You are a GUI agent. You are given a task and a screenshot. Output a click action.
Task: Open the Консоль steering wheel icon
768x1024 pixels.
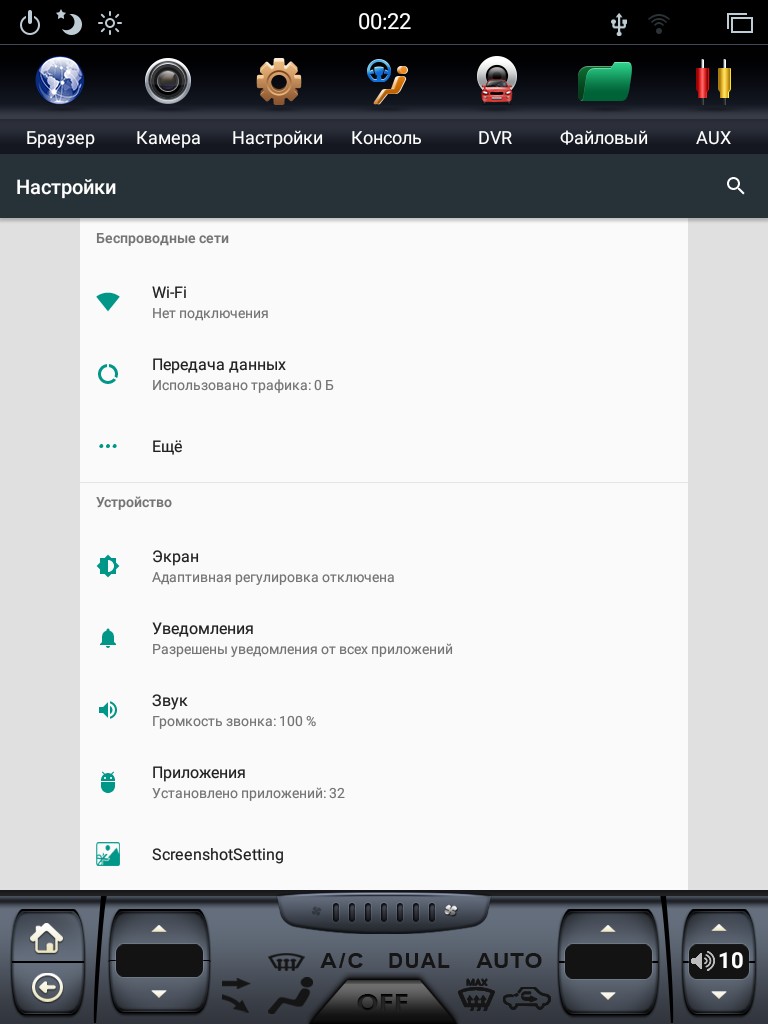(386, 82)
